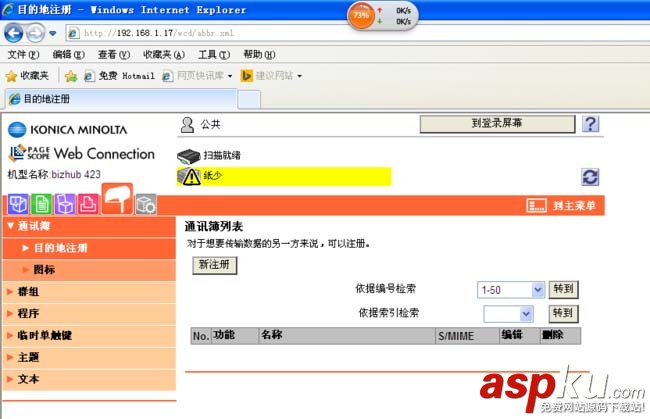Click the 73% network speed monitor widget

pos(382,16)
